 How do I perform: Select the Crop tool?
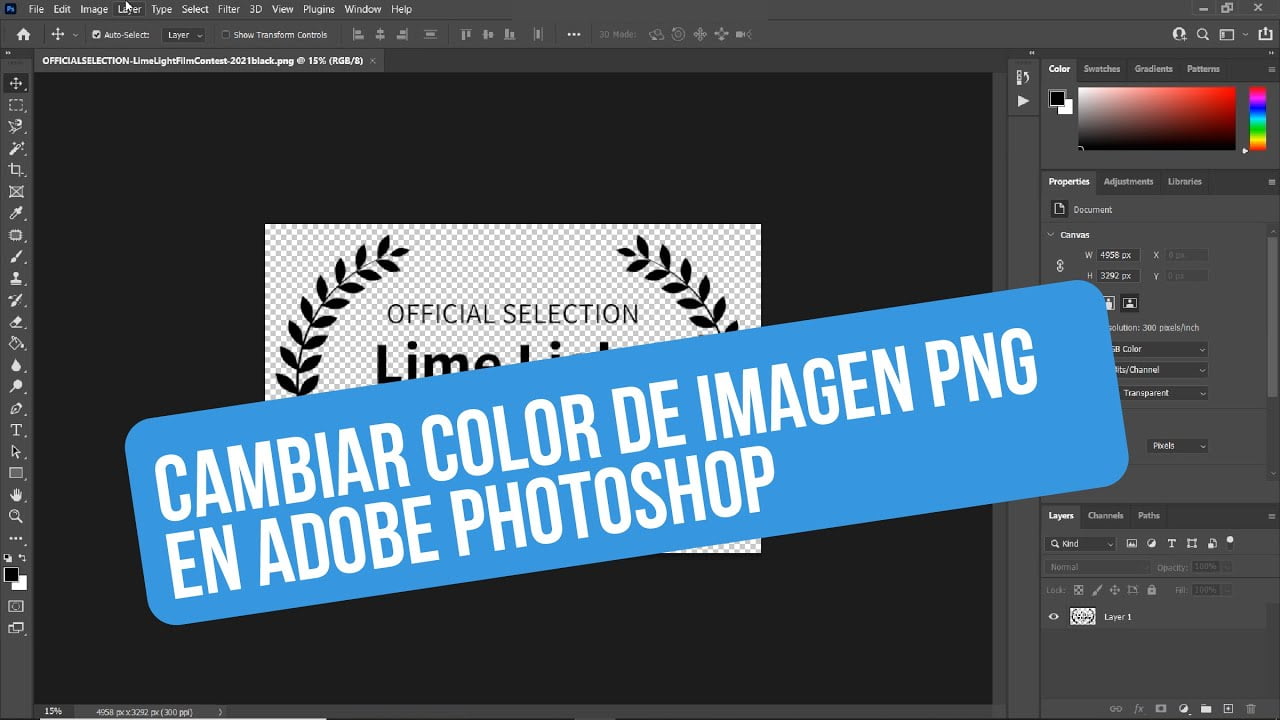point(16,170)
